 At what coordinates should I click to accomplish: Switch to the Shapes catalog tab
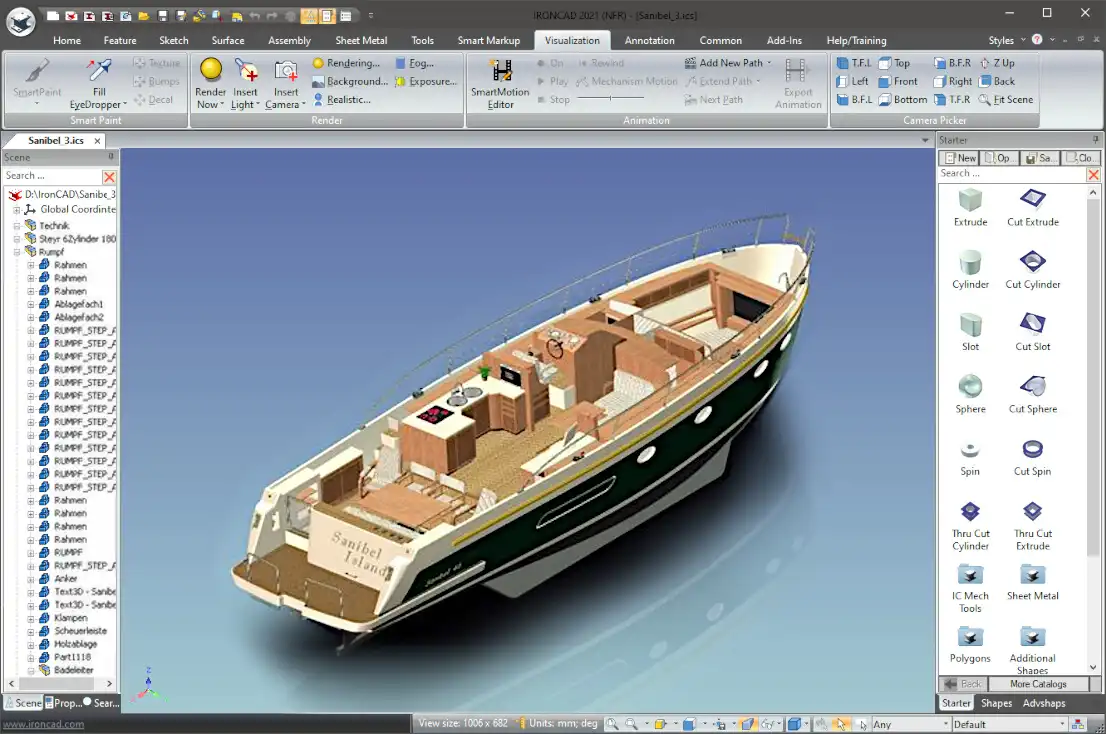click(x=996, y=703)
